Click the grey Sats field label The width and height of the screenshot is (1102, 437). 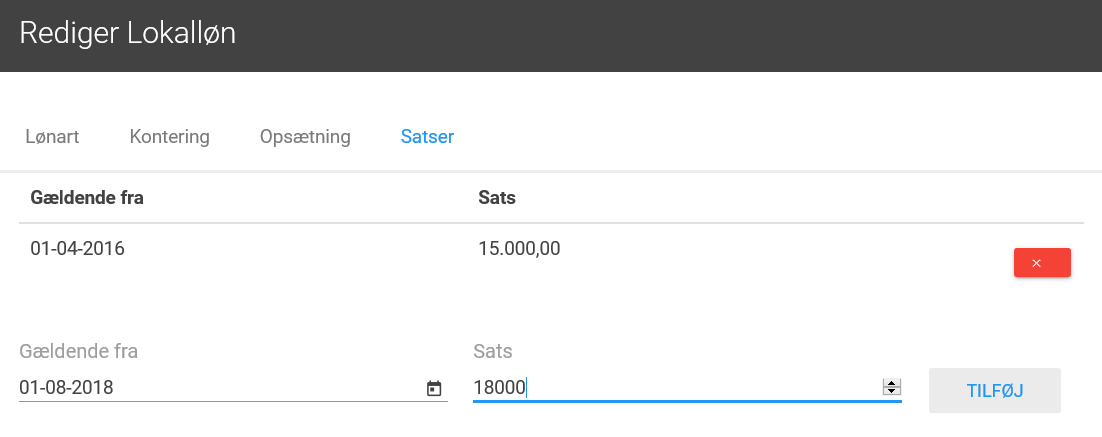493,351
